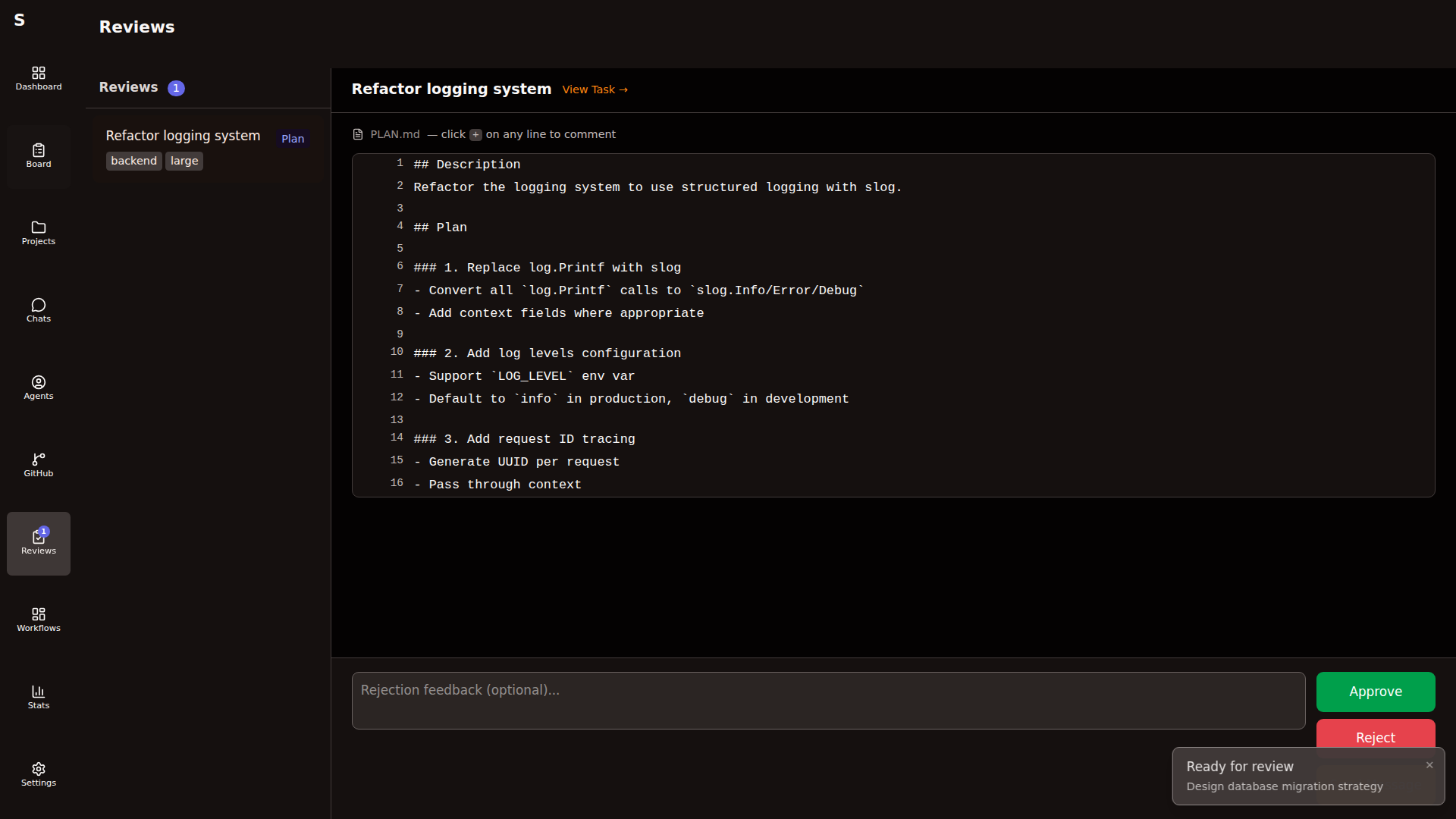The height and width of the screenshot is (819, 1456).
Task: Open the Settings gear icon
Action: point(39,774)
